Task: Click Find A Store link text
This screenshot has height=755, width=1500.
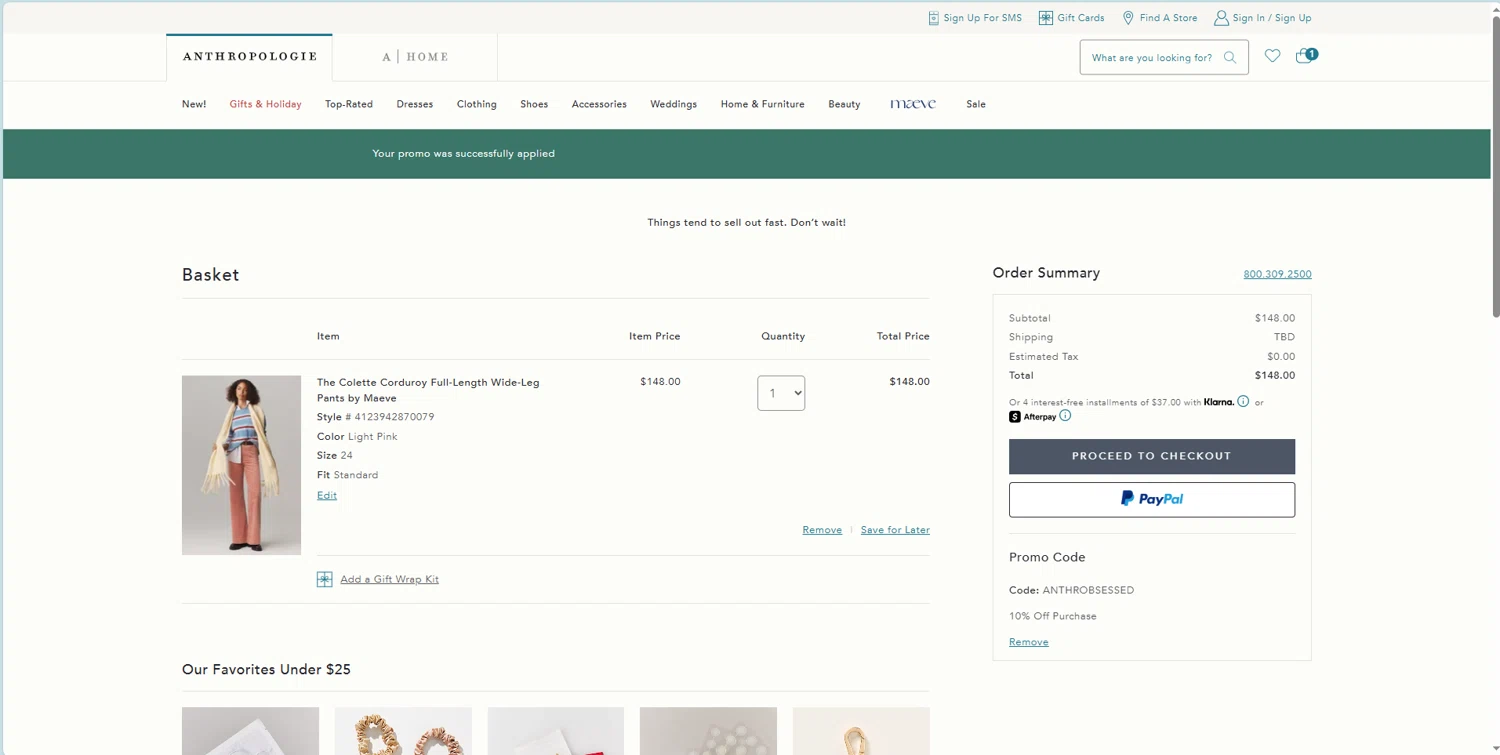Action: click(x=1168, y=18)
